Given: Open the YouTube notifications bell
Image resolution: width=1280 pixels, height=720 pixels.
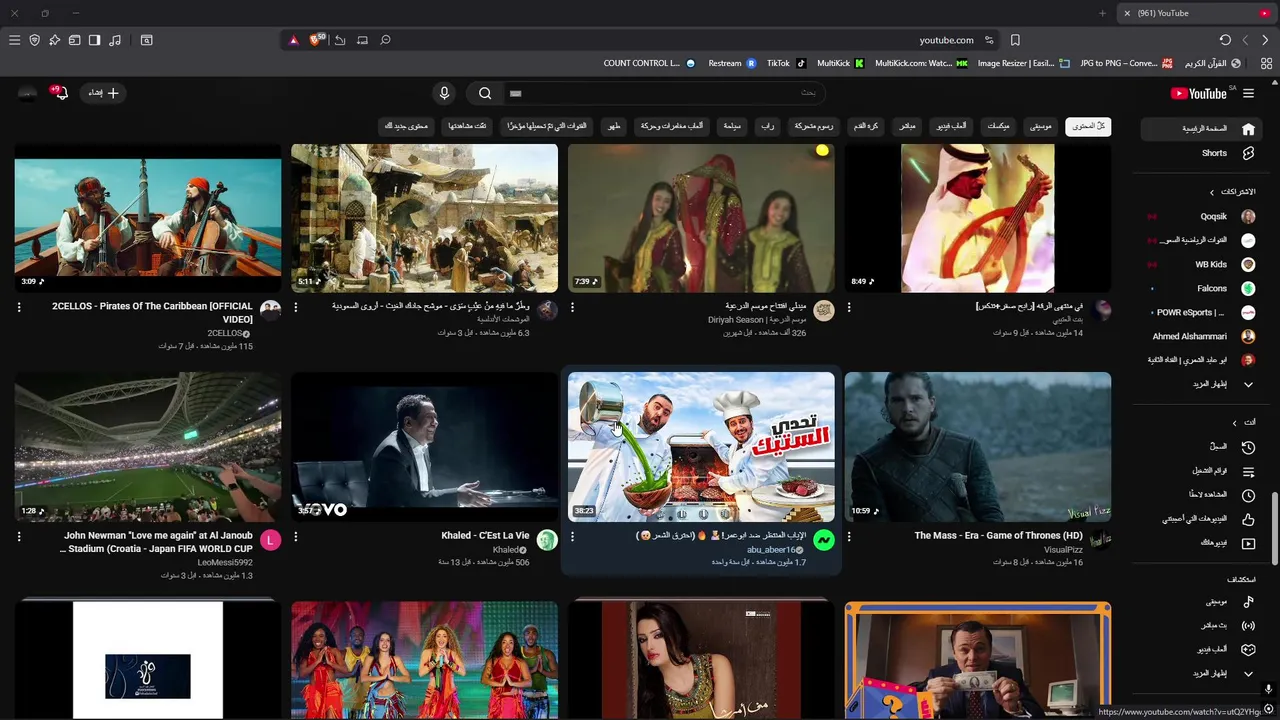Looking at the screenshot, I should click(61, 93).
